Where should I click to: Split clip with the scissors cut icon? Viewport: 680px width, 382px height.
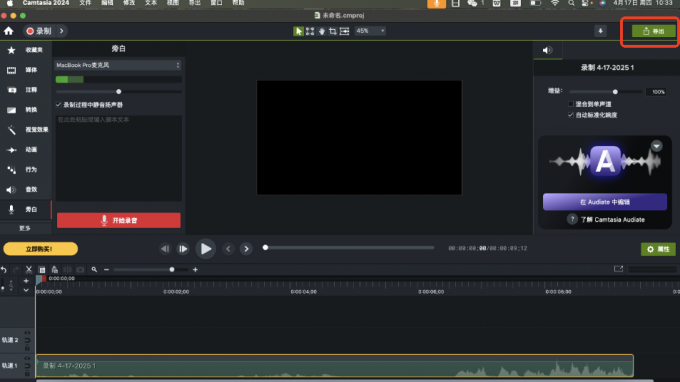[29, 269]
